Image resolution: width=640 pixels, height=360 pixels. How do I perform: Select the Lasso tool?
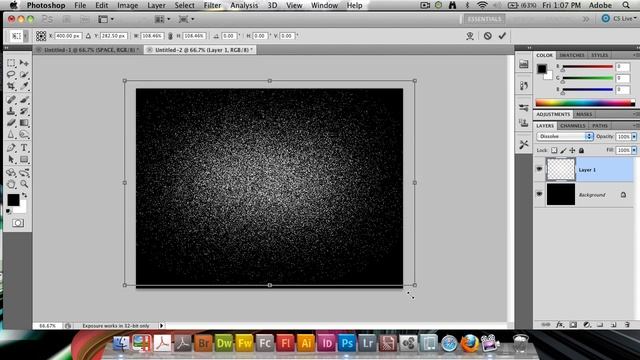point(11,75)
